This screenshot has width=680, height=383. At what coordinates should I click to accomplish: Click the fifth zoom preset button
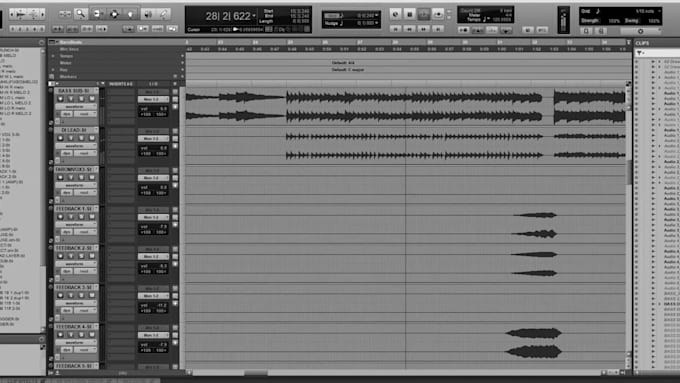pyautogui.click(x=41, y=29)
